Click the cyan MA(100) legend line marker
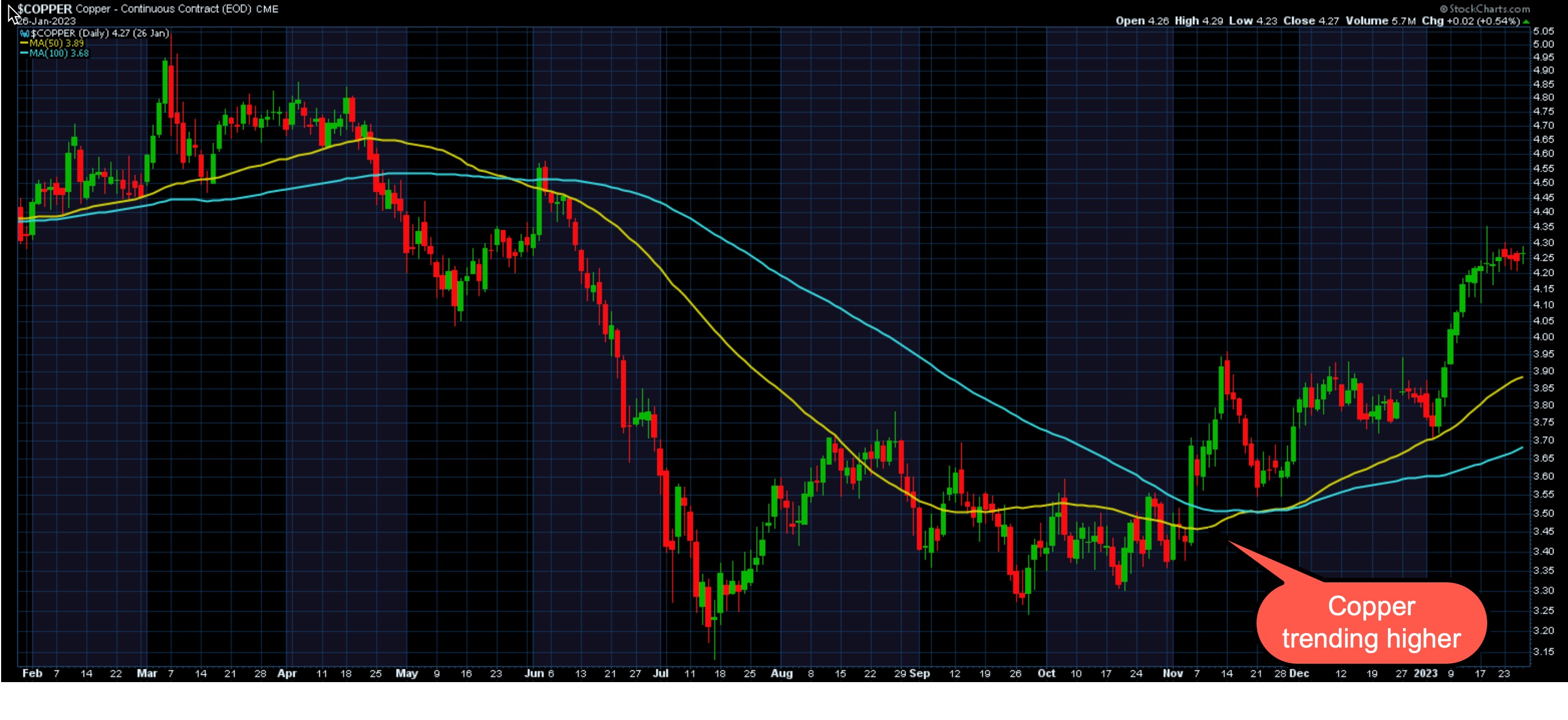 24,53
